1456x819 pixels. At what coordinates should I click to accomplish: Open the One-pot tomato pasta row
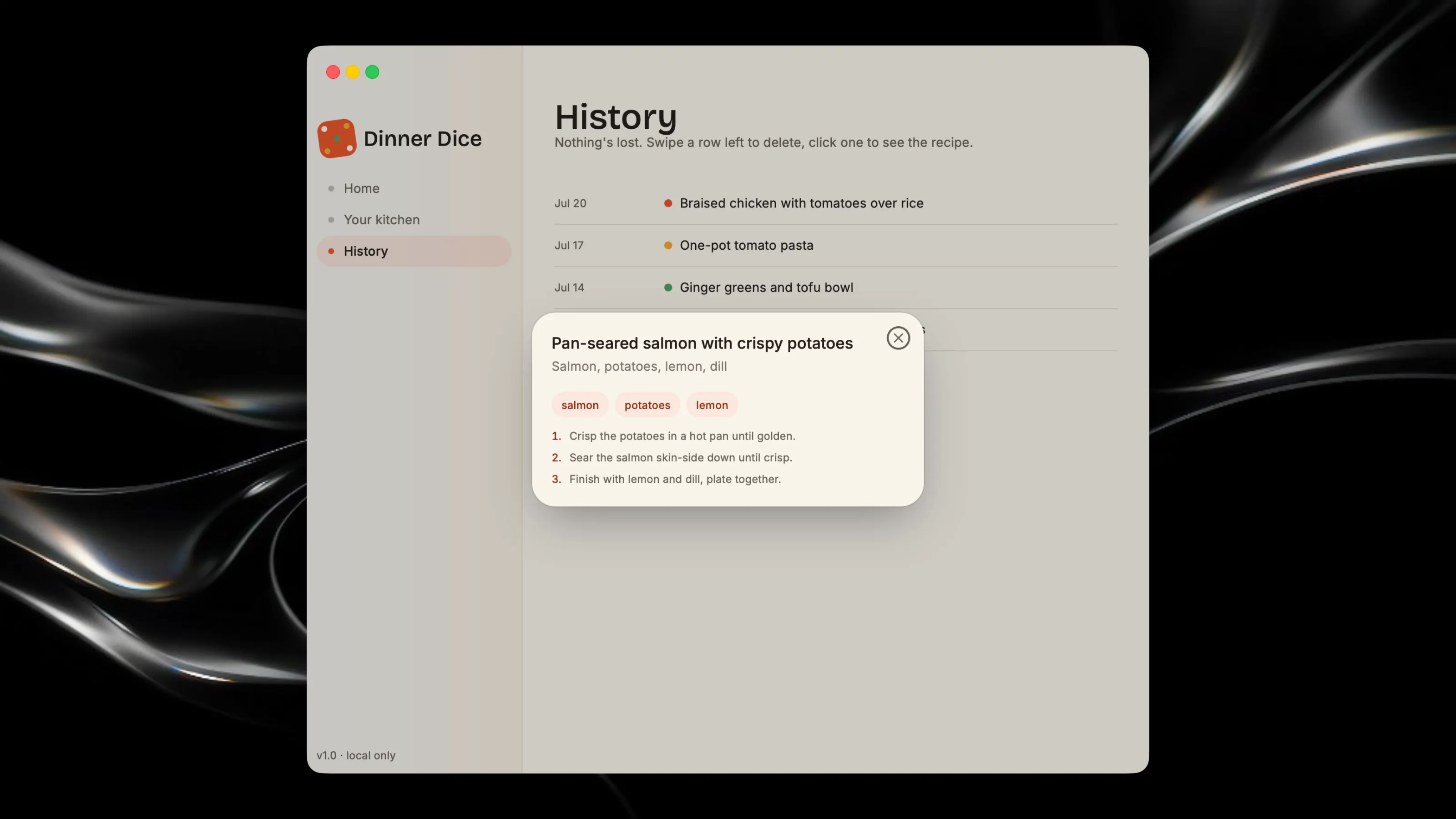click(x=836, y=245)
